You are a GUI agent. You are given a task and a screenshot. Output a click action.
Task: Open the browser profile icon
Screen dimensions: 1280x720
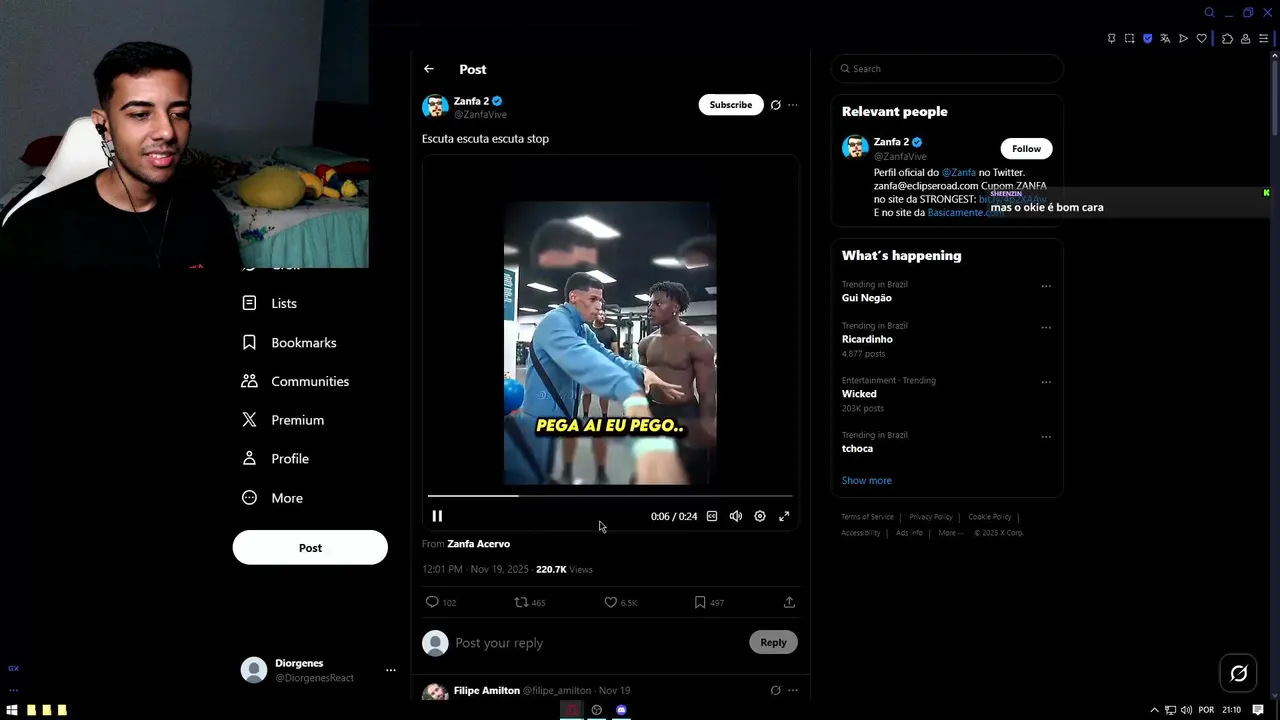click(x=1245, y=39)
